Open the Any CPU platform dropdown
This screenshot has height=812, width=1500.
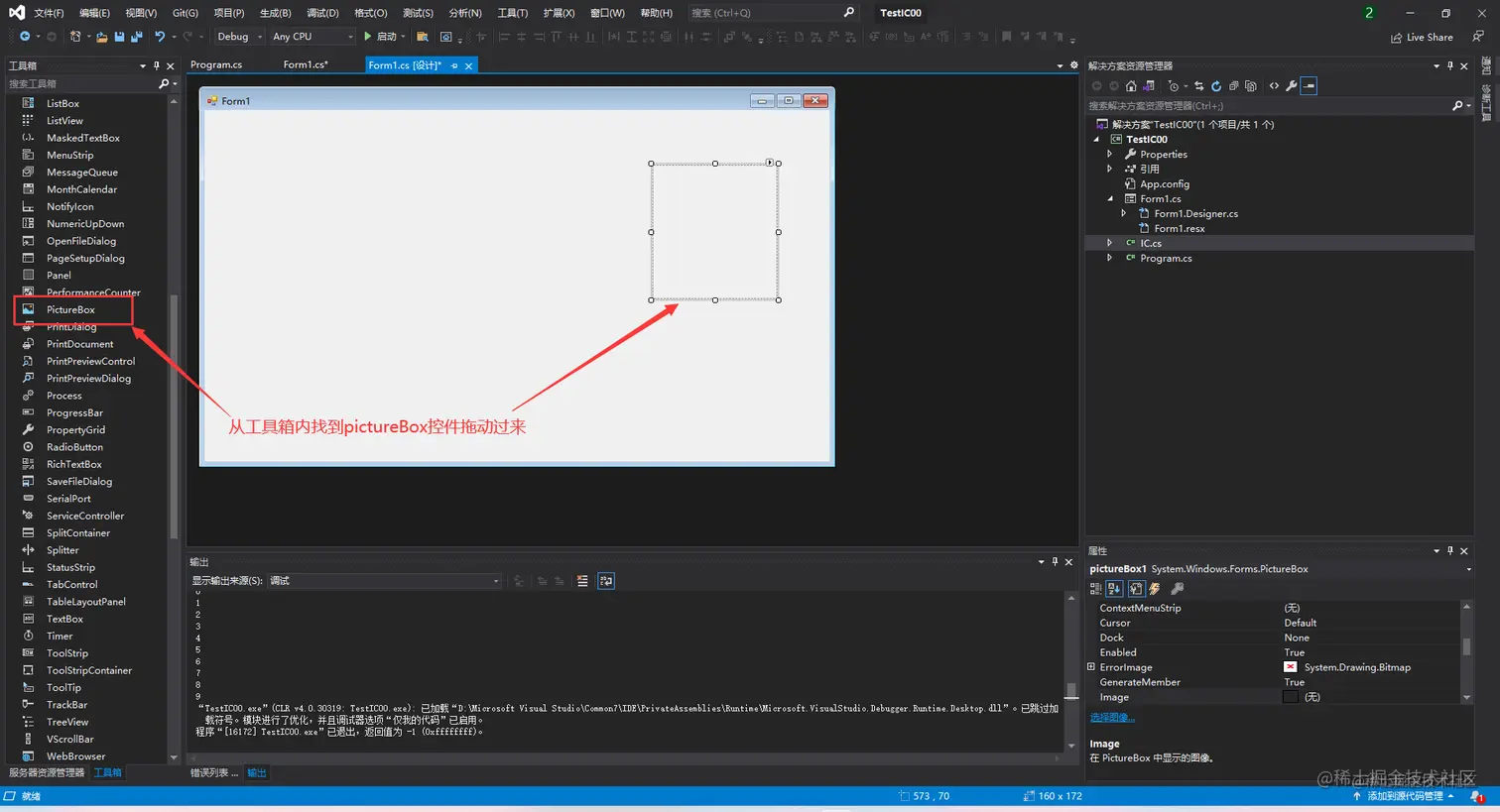pyautogui.click(x=312, y=37)
